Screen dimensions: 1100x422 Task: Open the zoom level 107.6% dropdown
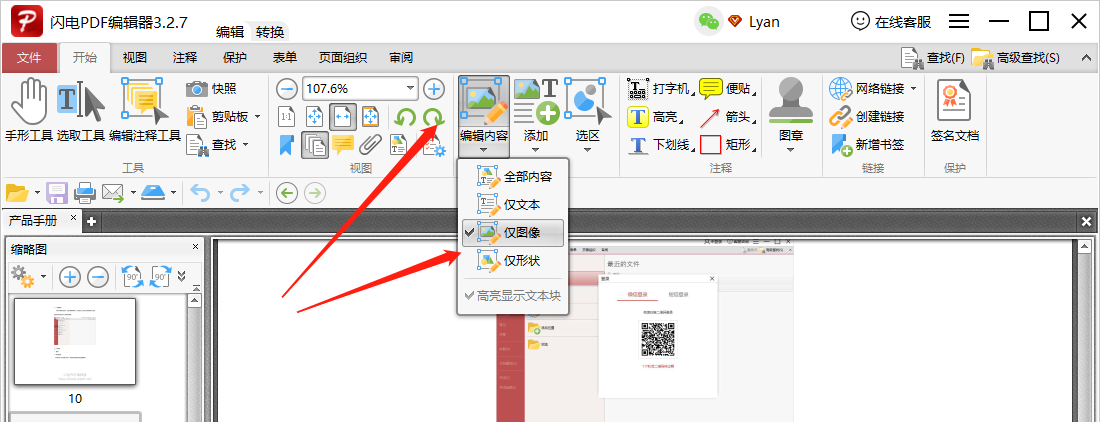click(x=410, y=89)
